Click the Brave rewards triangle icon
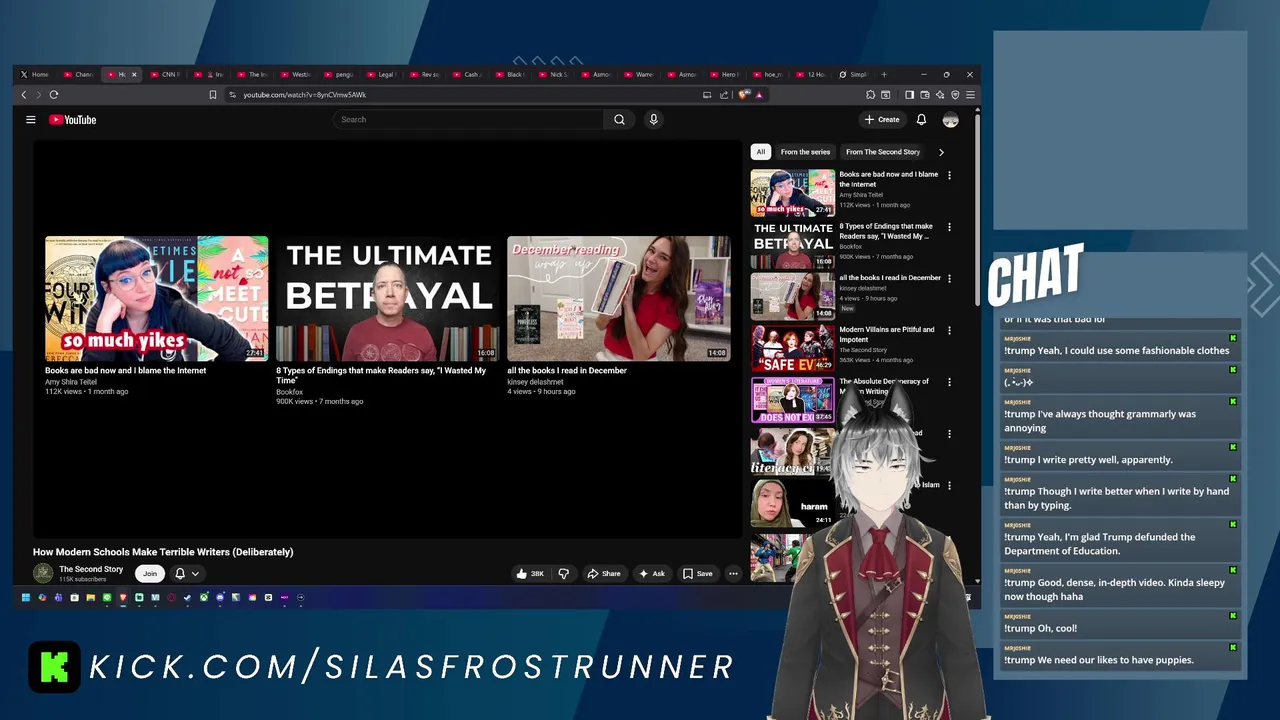This screenshot has height=720, width=1280. click(759, 95)
